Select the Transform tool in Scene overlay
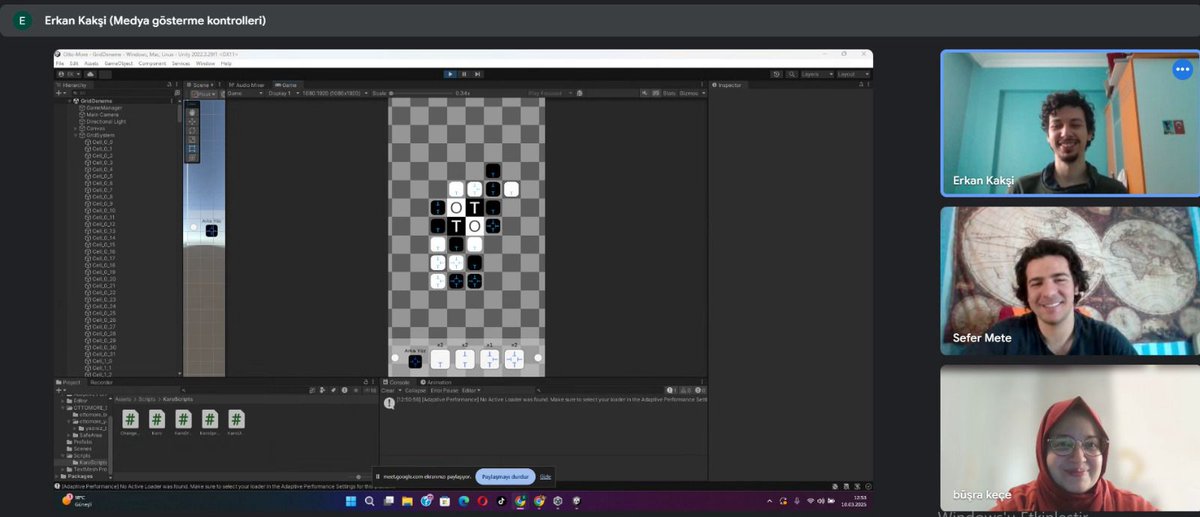The height and width of the screenshot is (517, 1200). (193, 158)
